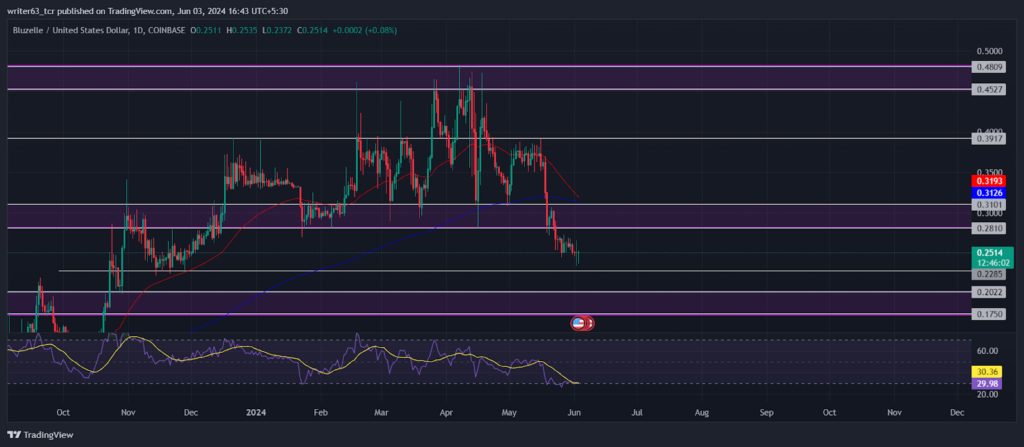1024x447 pixels.
Task: Click the 60.00 RSI scale value
Action: [987, 351]
